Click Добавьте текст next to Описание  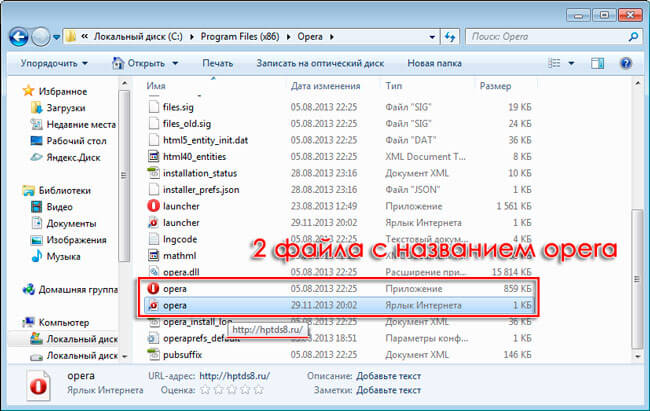point(388,376)
